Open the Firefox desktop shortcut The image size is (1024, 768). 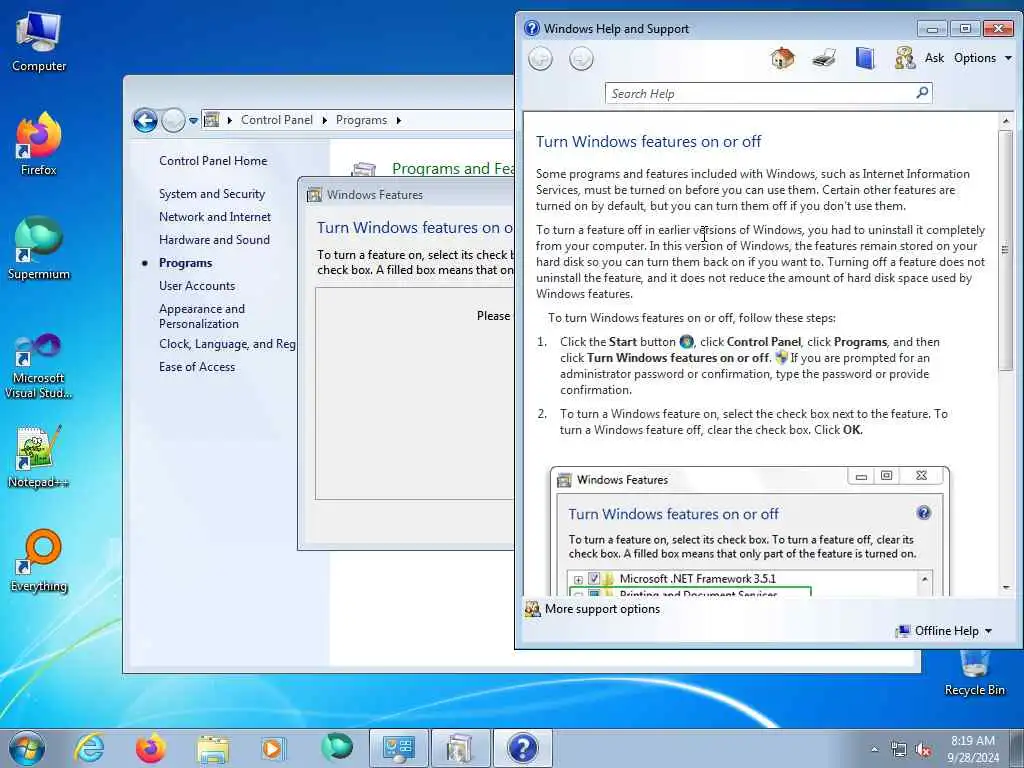(x=39, y=144)
